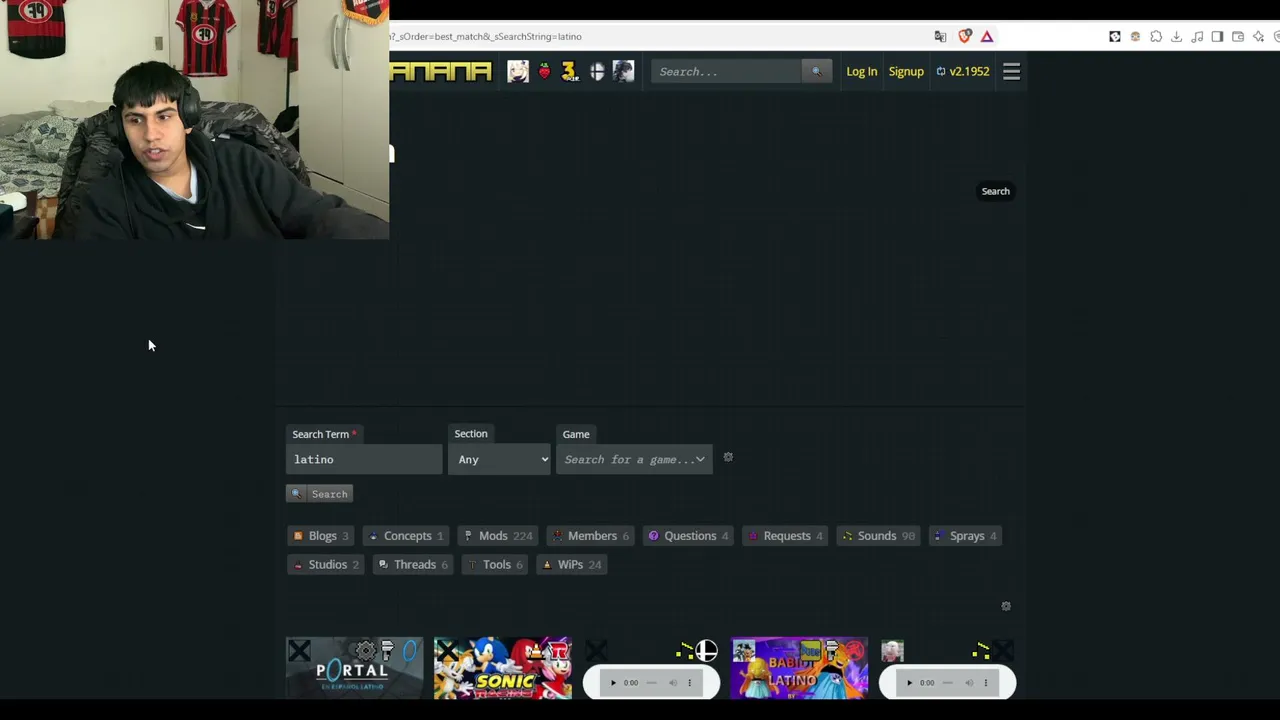Open the hamburger menu in site header
This screenshot has width=1280, height=720.
click(1011, 71)
